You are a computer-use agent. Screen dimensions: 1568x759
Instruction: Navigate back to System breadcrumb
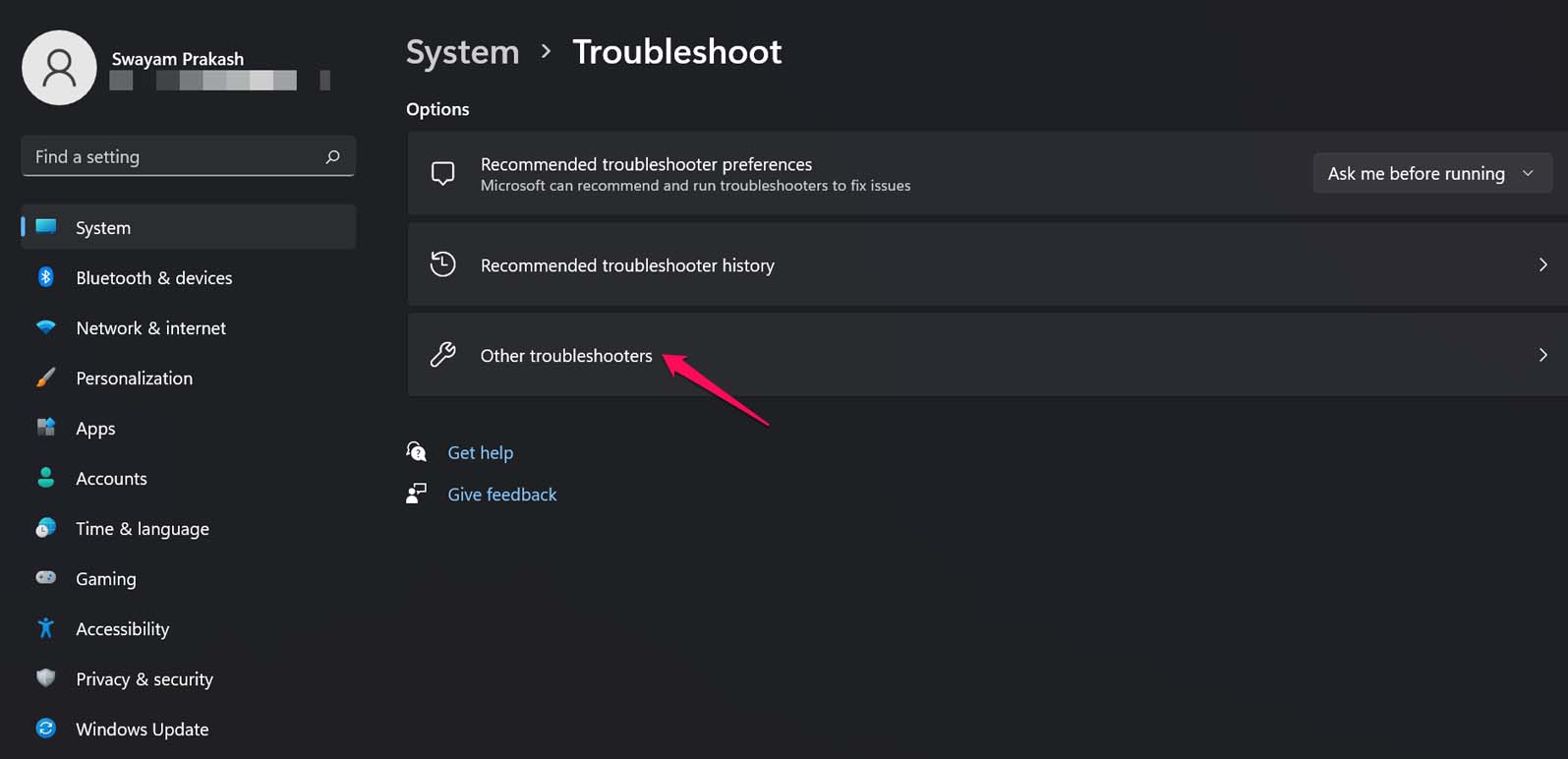click(x=462, y=52)
